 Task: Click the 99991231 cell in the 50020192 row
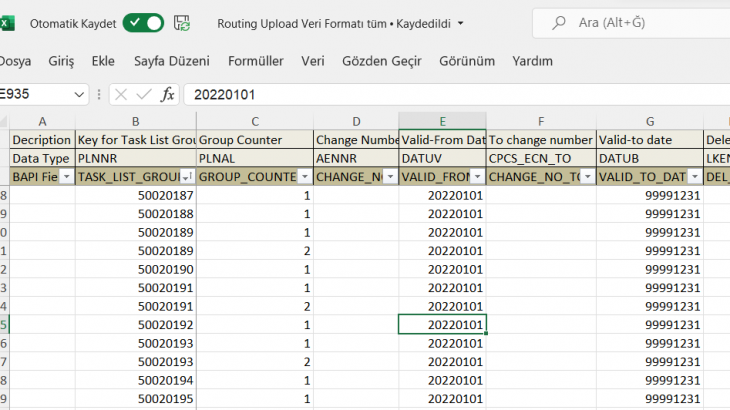(x=650, y=325)
